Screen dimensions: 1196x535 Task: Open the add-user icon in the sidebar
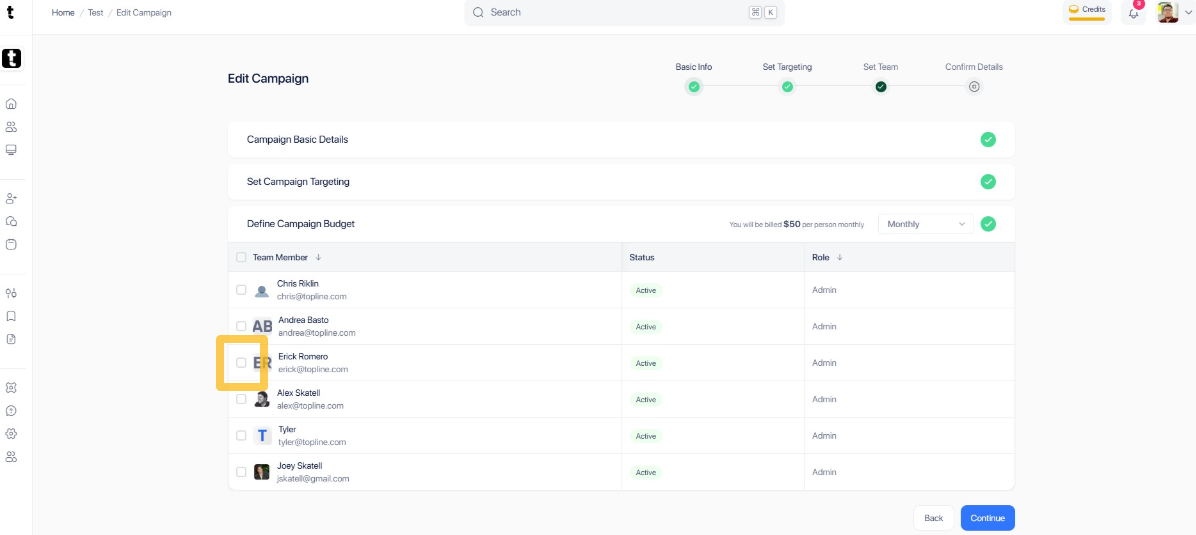[x=11, y=198]
